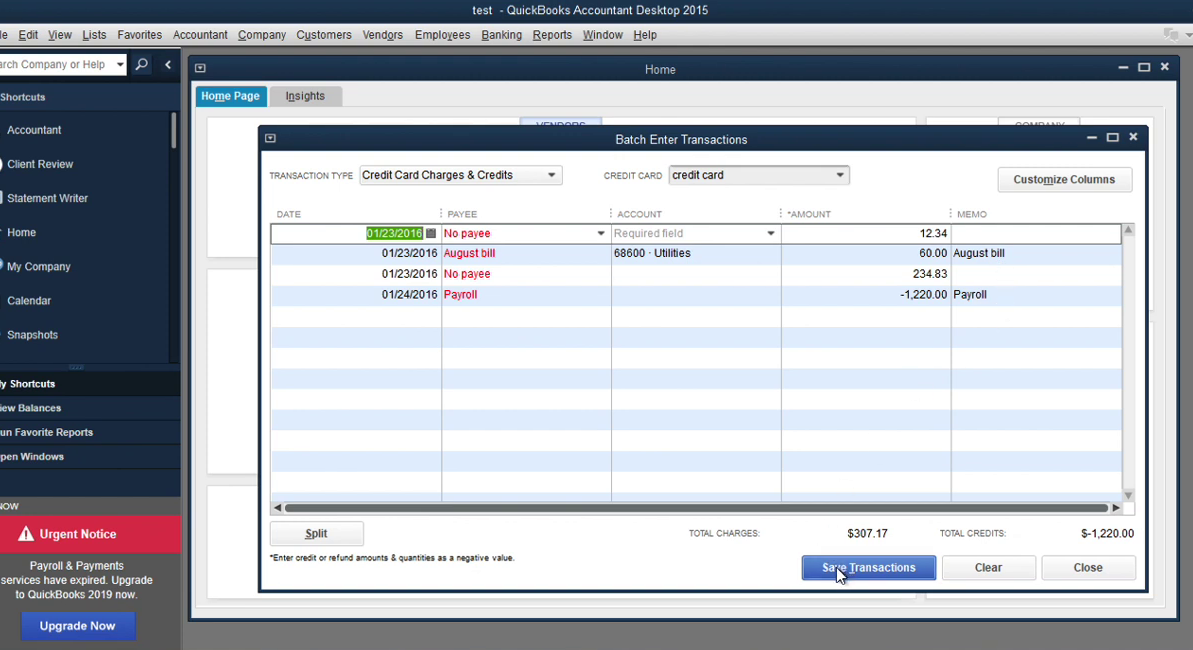Image resolution: width=1193 pixels, height=650 pixels.
Task: Minimize the Batch Enter Transactions window
Action: tap(1092, 138)
